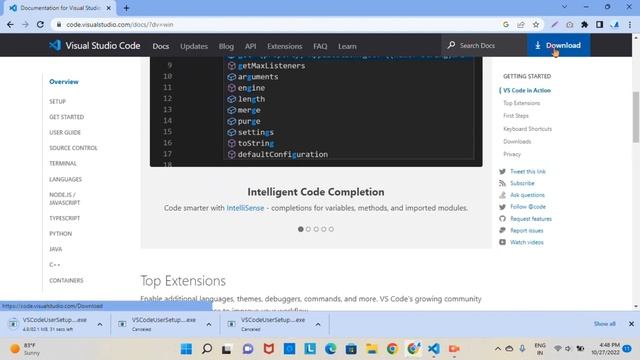Close the Documentation for Visual Studio tab
The image size is (640, 360).
point(109,8)
